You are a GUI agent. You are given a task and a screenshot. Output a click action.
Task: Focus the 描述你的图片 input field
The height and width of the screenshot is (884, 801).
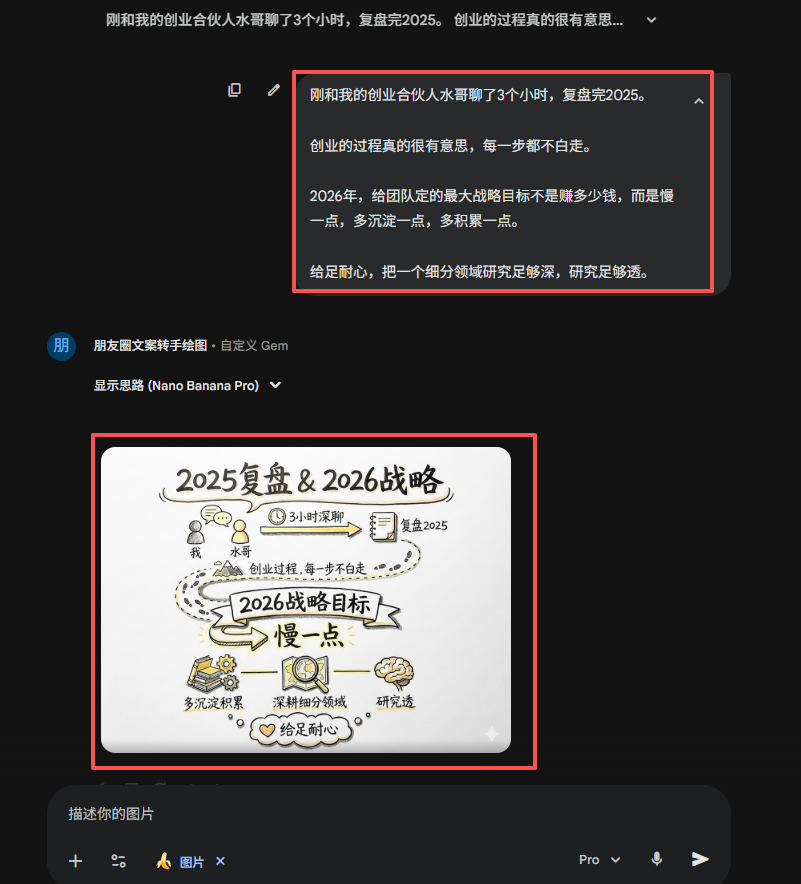[389, 814]
